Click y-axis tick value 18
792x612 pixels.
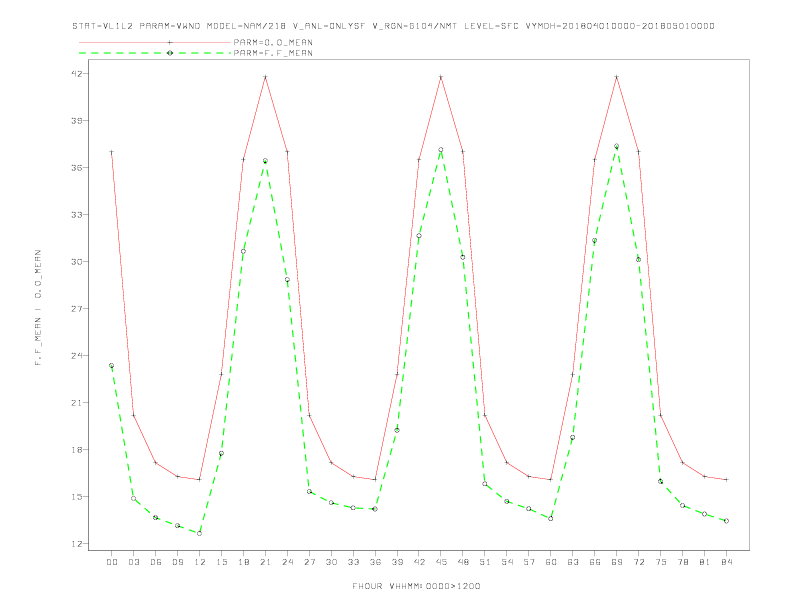[x=77, y=449]
